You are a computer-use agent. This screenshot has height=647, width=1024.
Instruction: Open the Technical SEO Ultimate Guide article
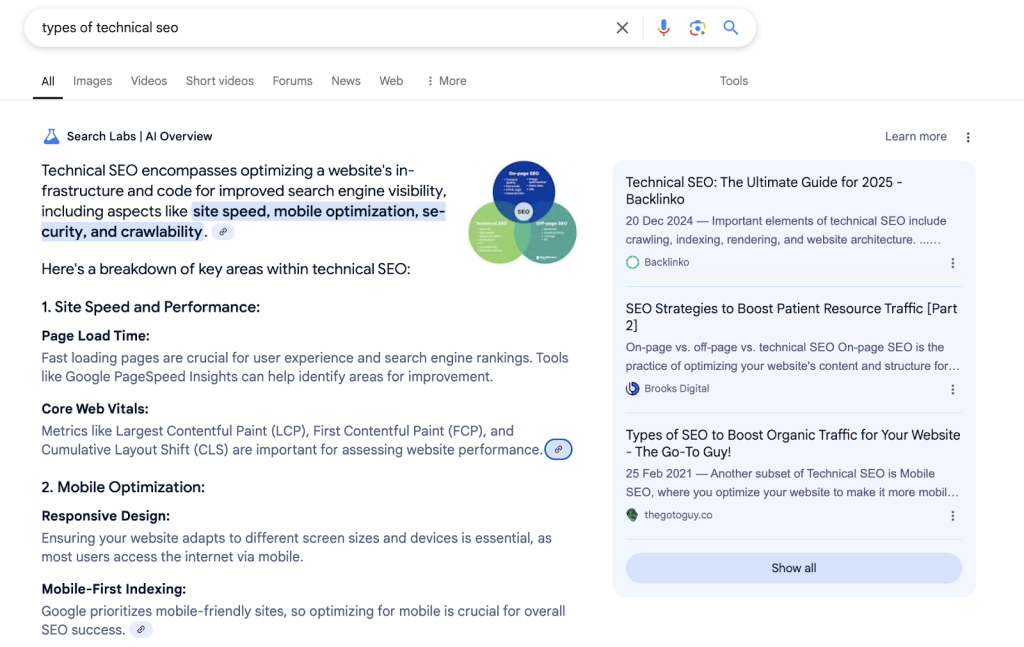(x=763, y=192)
